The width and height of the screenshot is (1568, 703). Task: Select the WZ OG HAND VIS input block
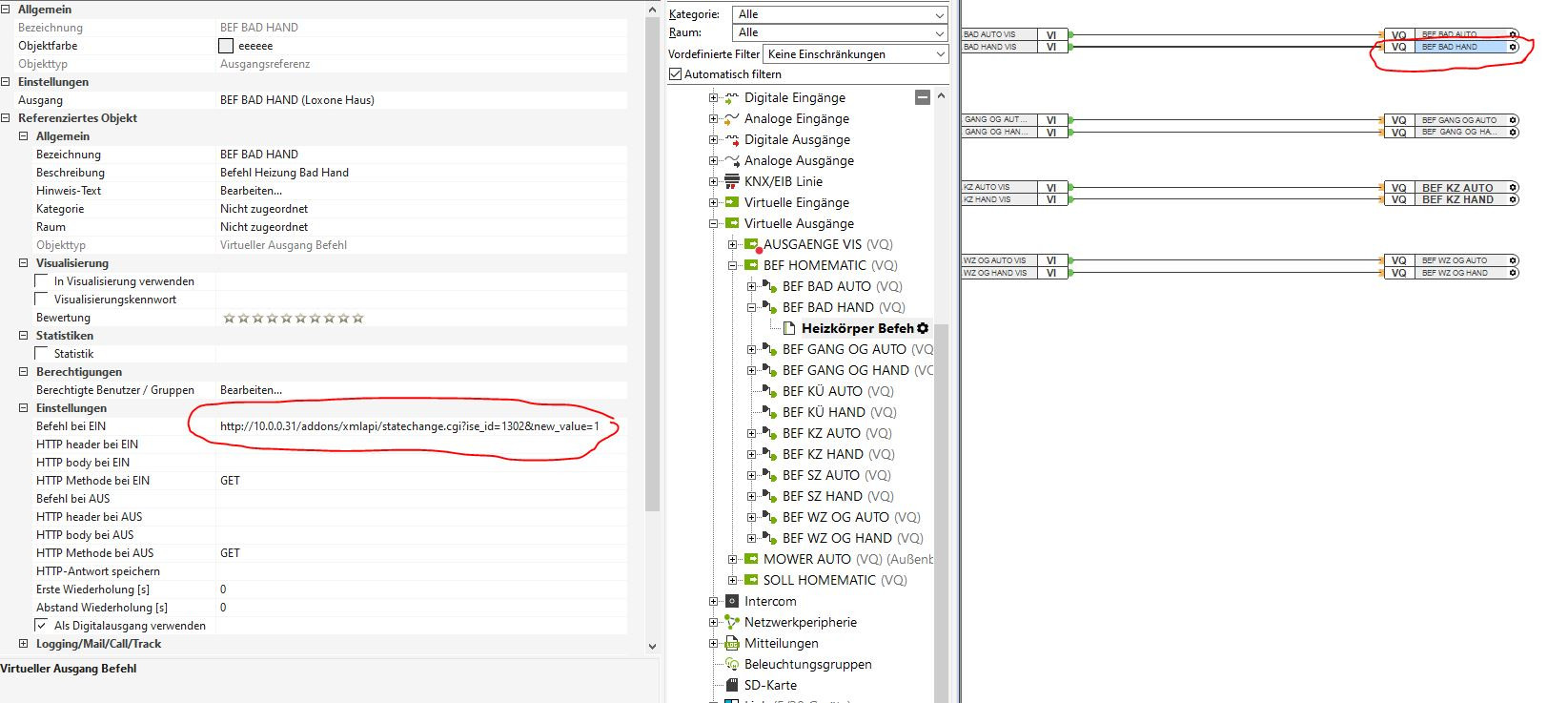click(x=1015, y=273)
